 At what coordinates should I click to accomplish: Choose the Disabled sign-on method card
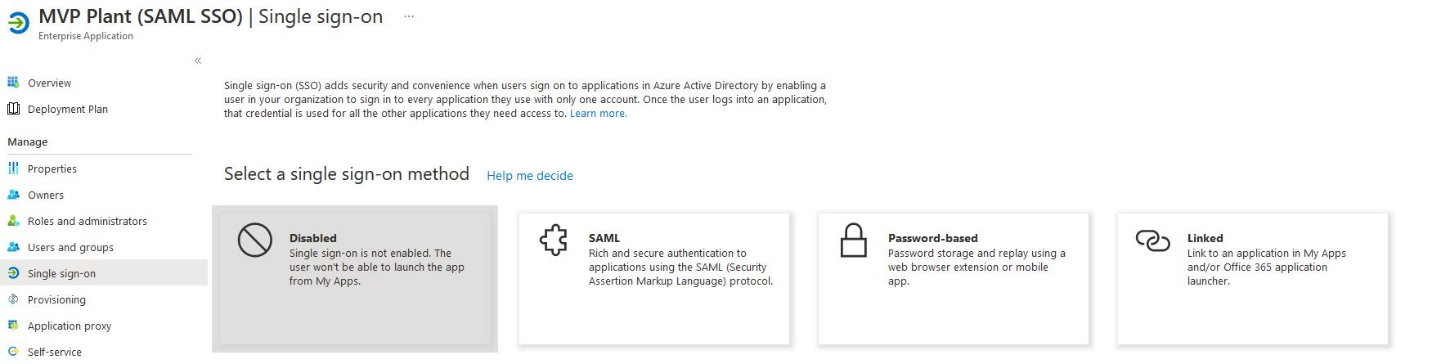point(355,279)
